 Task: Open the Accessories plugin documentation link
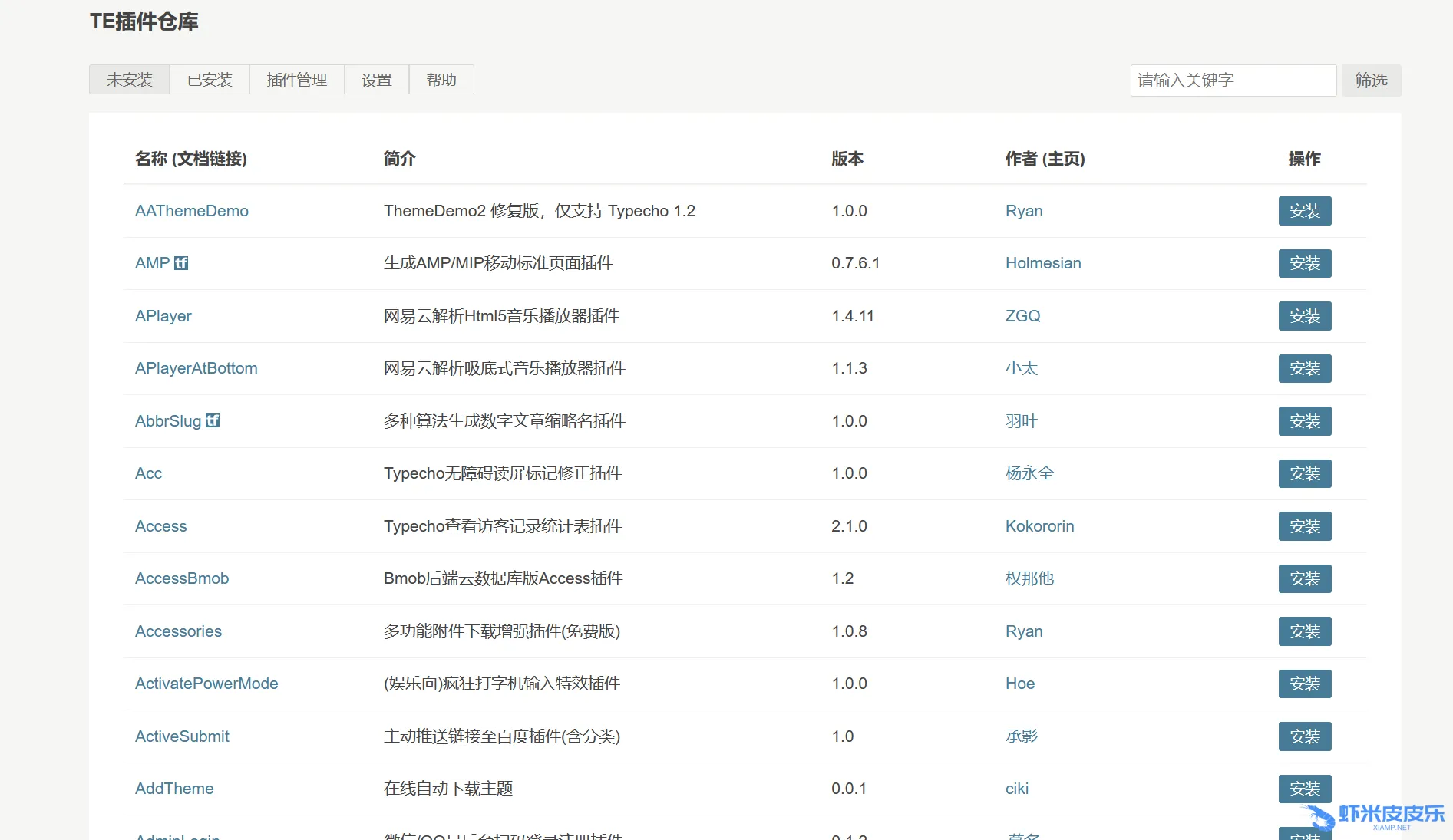(x=178, y=631)
